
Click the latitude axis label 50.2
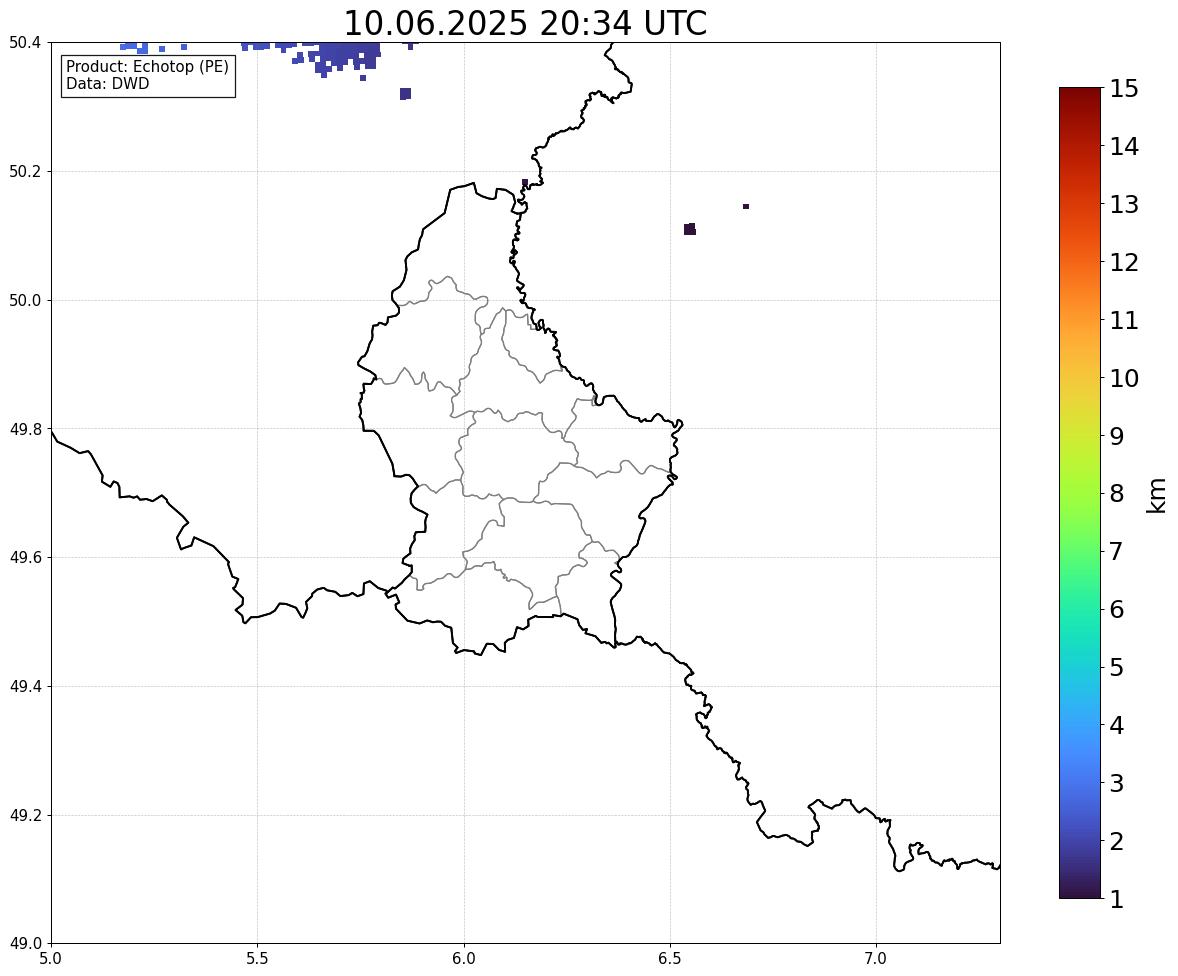pyautogui.click(x=25, y=171)
